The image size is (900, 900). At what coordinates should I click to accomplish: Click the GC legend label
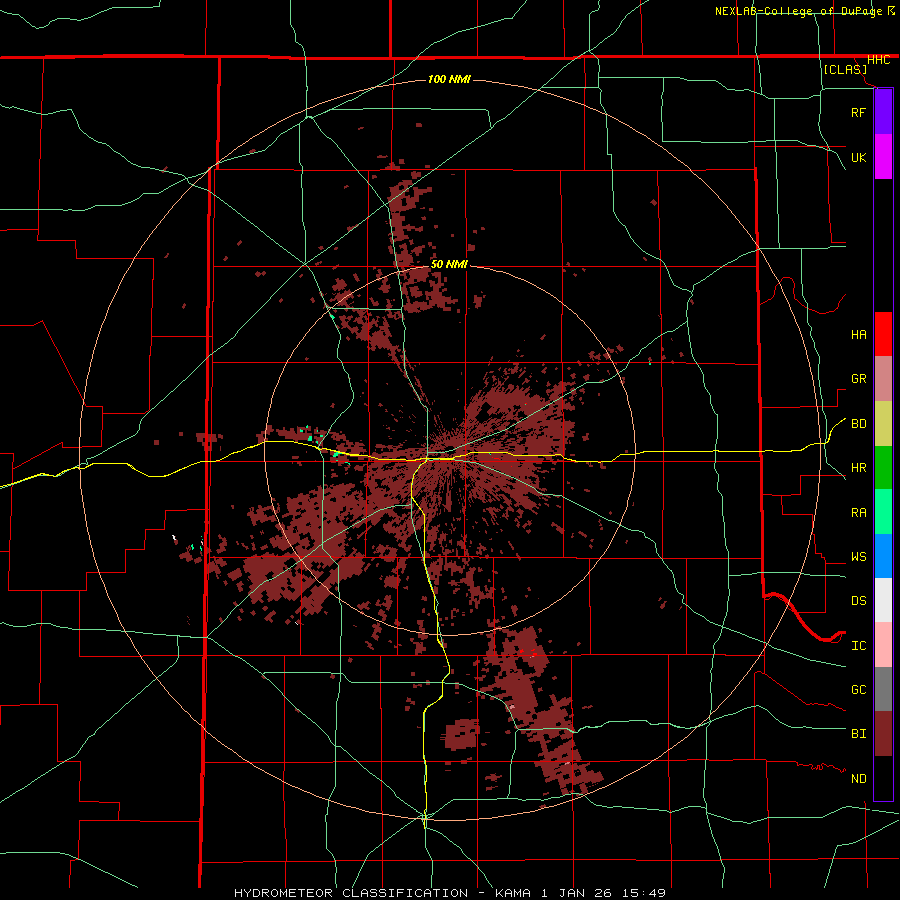click(x=858, y=690)
